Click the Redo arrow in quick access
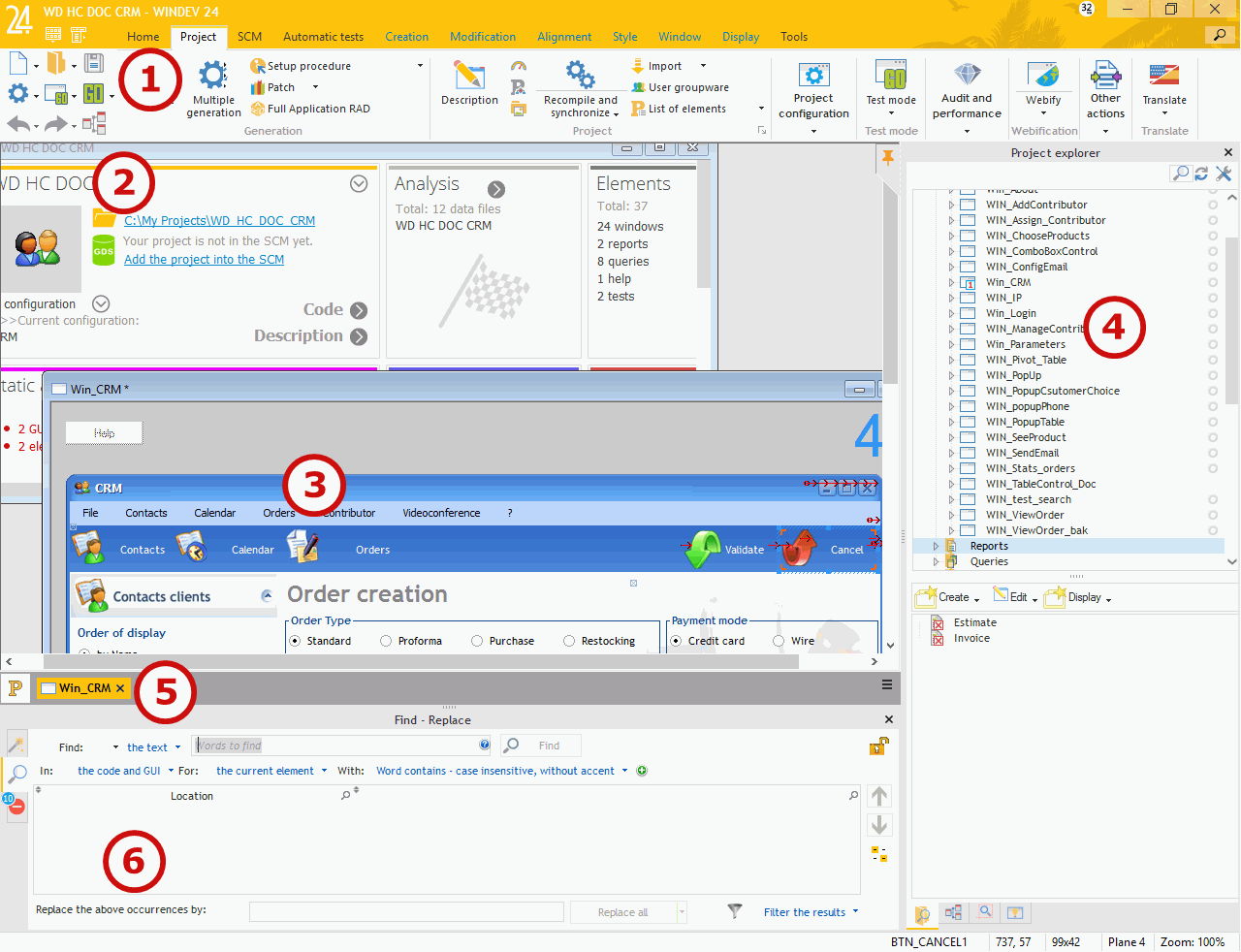Screen dimensions: 1241x952 (56, 123)
